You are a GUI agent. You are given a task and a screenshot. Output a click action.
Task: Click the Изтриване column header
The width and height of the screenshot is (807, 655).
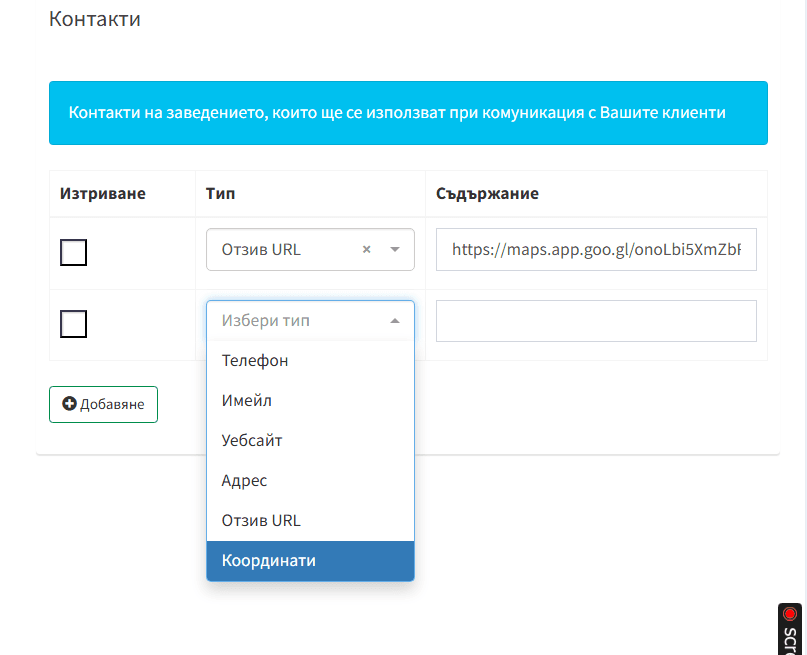point(103,193)
